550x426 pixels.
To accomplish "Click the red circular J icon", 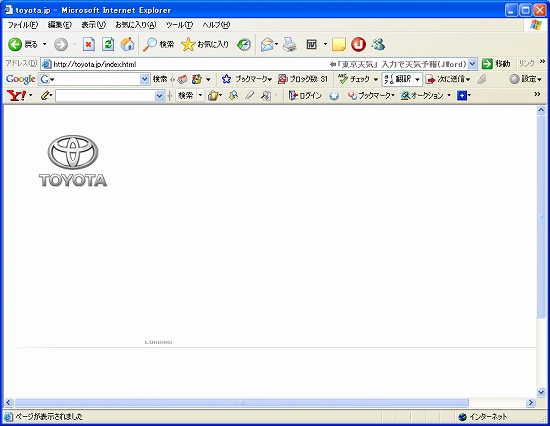I will [x=358, y=44].
